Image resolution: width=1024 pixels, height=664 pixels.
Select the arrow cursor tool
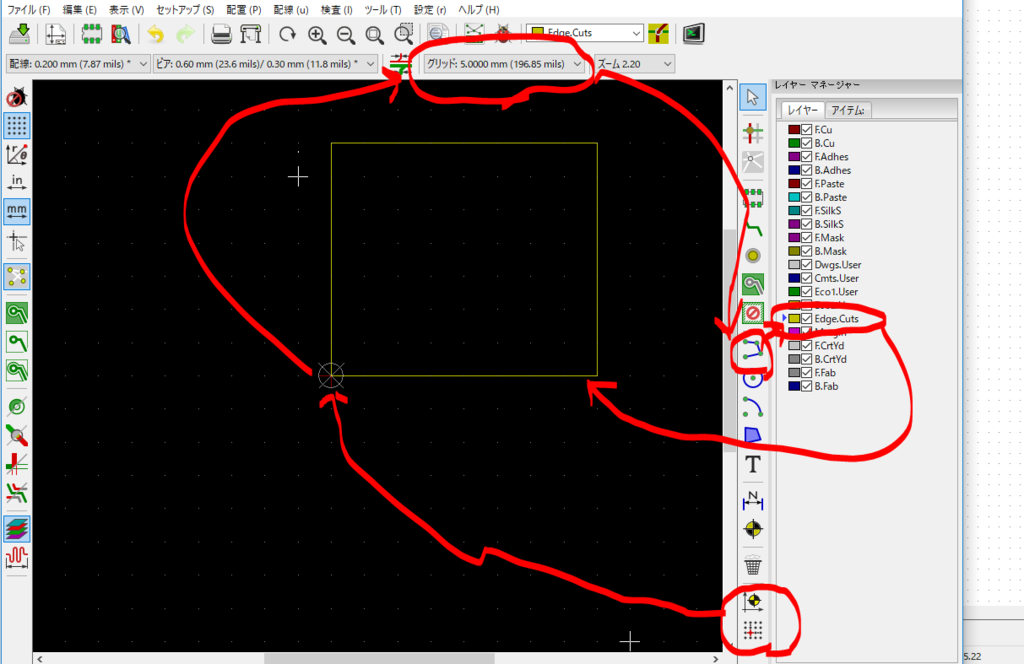[753, 97]
